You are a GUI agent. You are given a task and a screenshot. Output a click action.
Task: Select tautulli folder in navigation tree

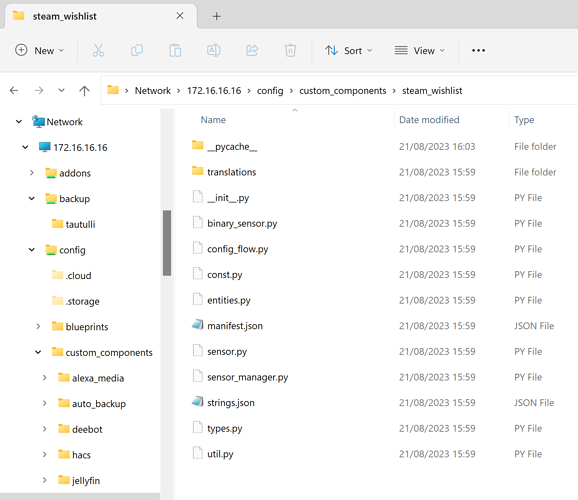click(x=74, y=224)
